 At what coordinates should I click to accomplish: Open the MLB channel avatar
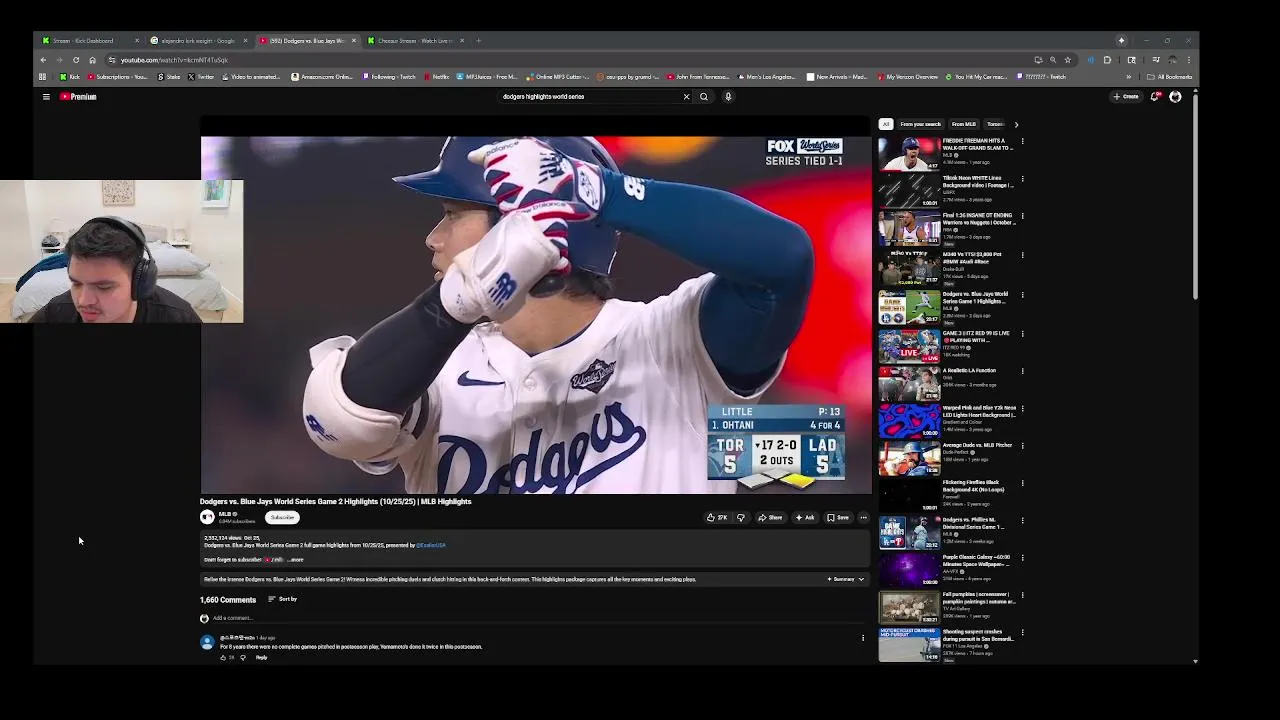pyautogui.click(x=207, y=517)
